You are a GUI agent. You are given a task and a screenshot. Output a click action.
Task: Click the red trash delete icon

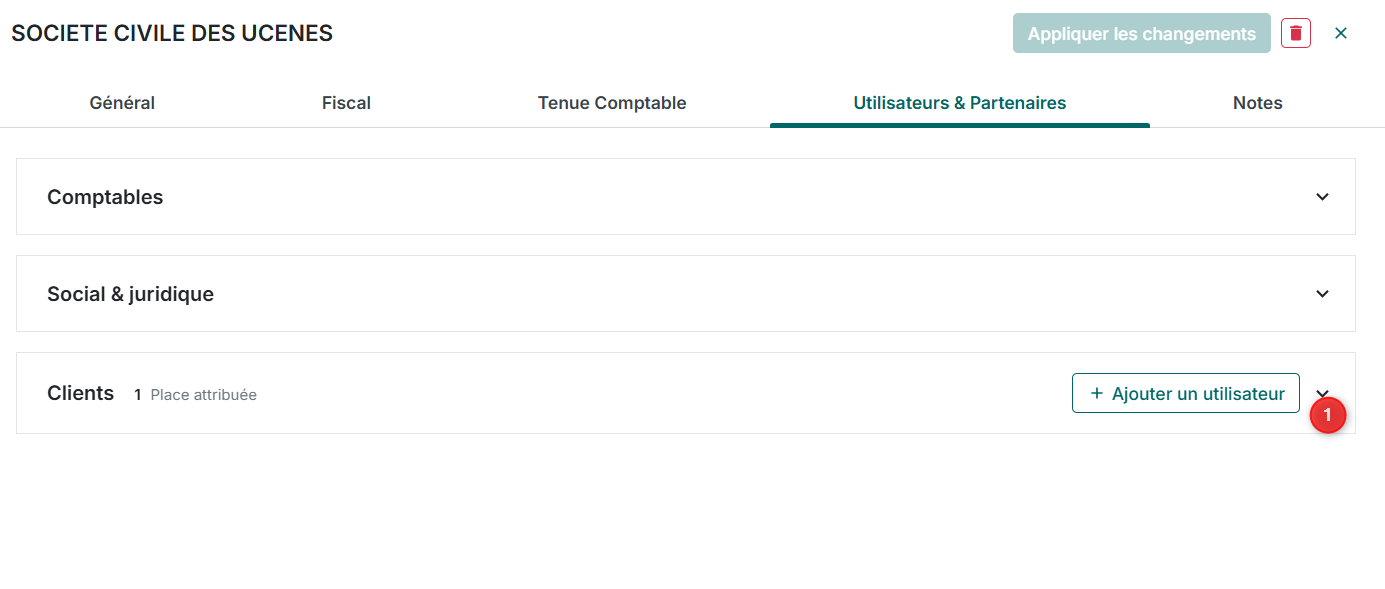click(x=1296, y=33)
